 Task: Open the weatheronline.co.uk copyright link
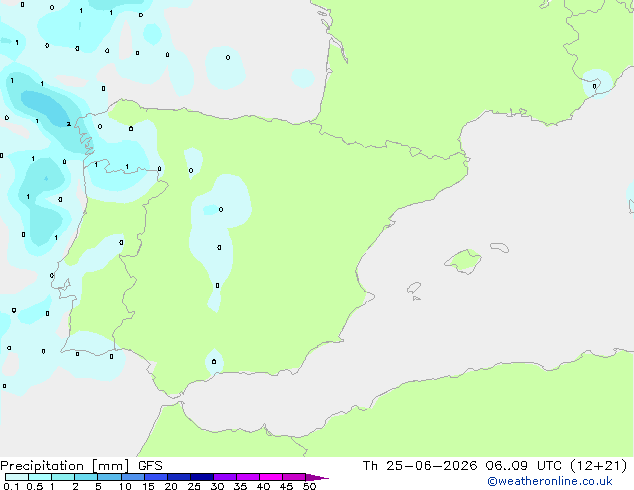tap(549, 481)
